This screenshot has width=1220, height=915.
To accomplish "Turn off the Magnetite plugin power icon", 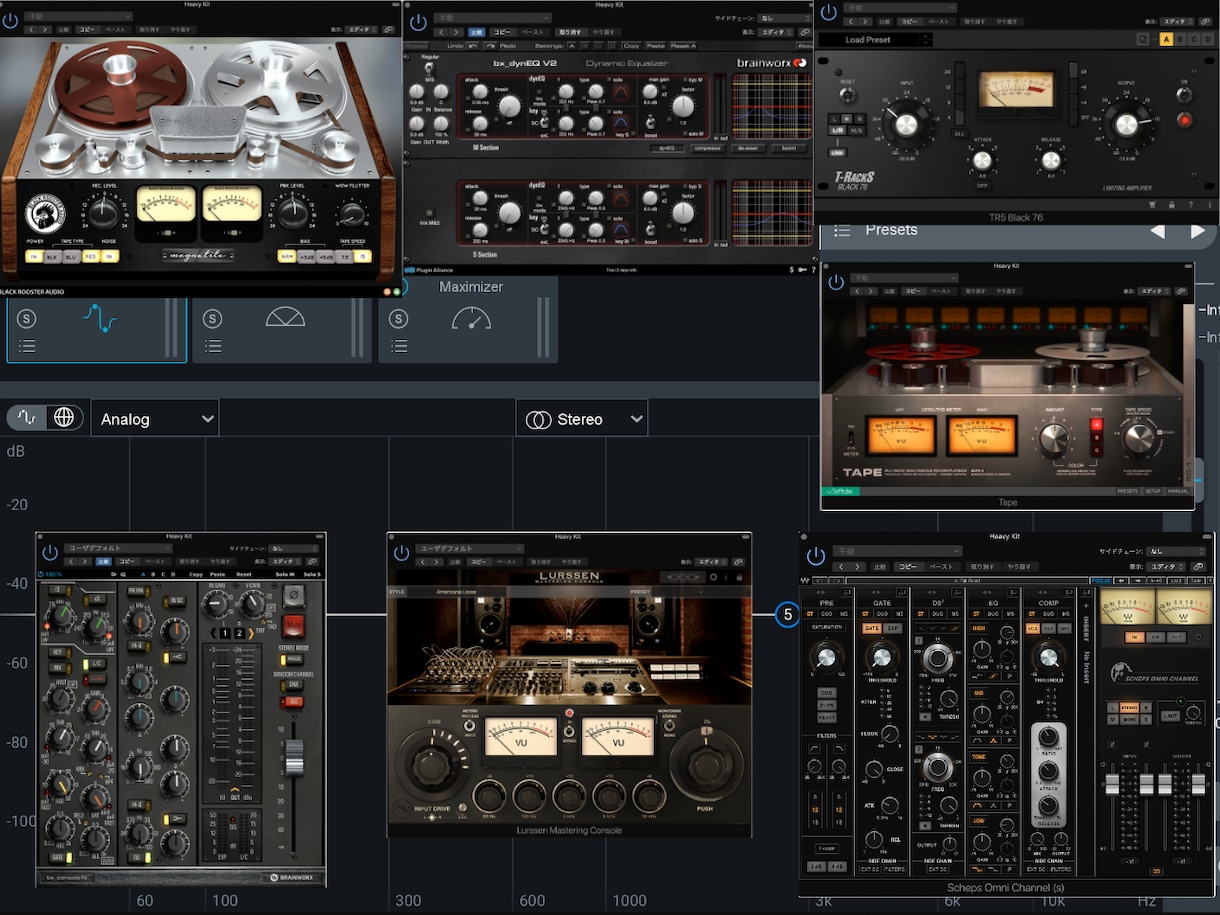I will pos(11,20).
